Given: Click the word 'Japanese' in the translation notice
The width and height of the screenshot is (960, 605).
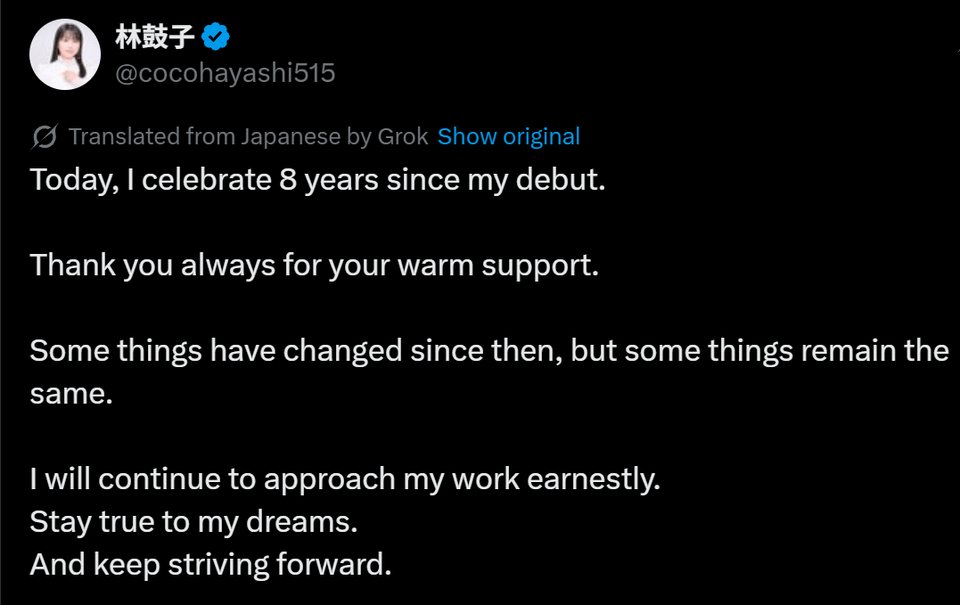Looking at the screenshot, I should pyautogui.click(x=290, y=137).
